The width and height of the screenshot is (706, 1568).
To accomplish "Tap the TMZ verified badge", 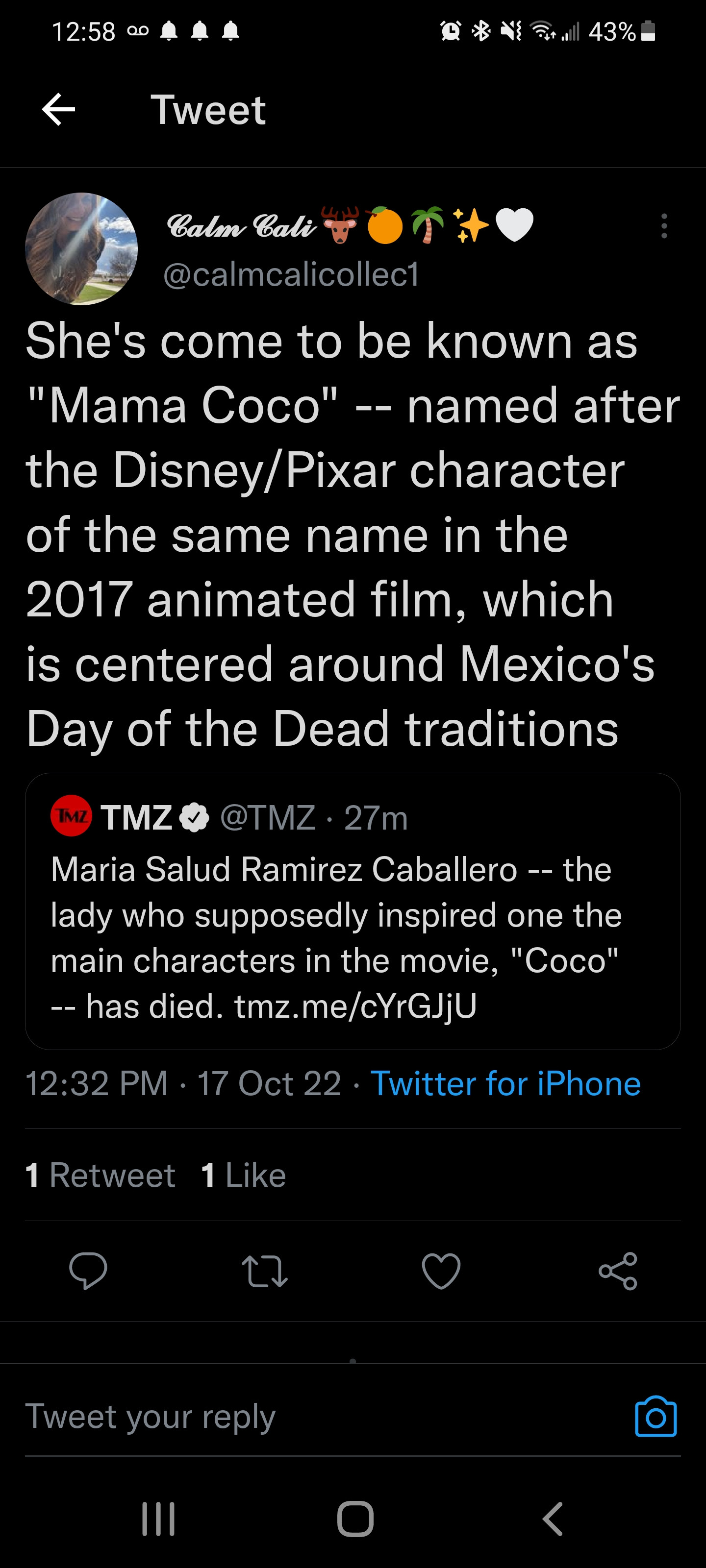I will click(194, 817).
